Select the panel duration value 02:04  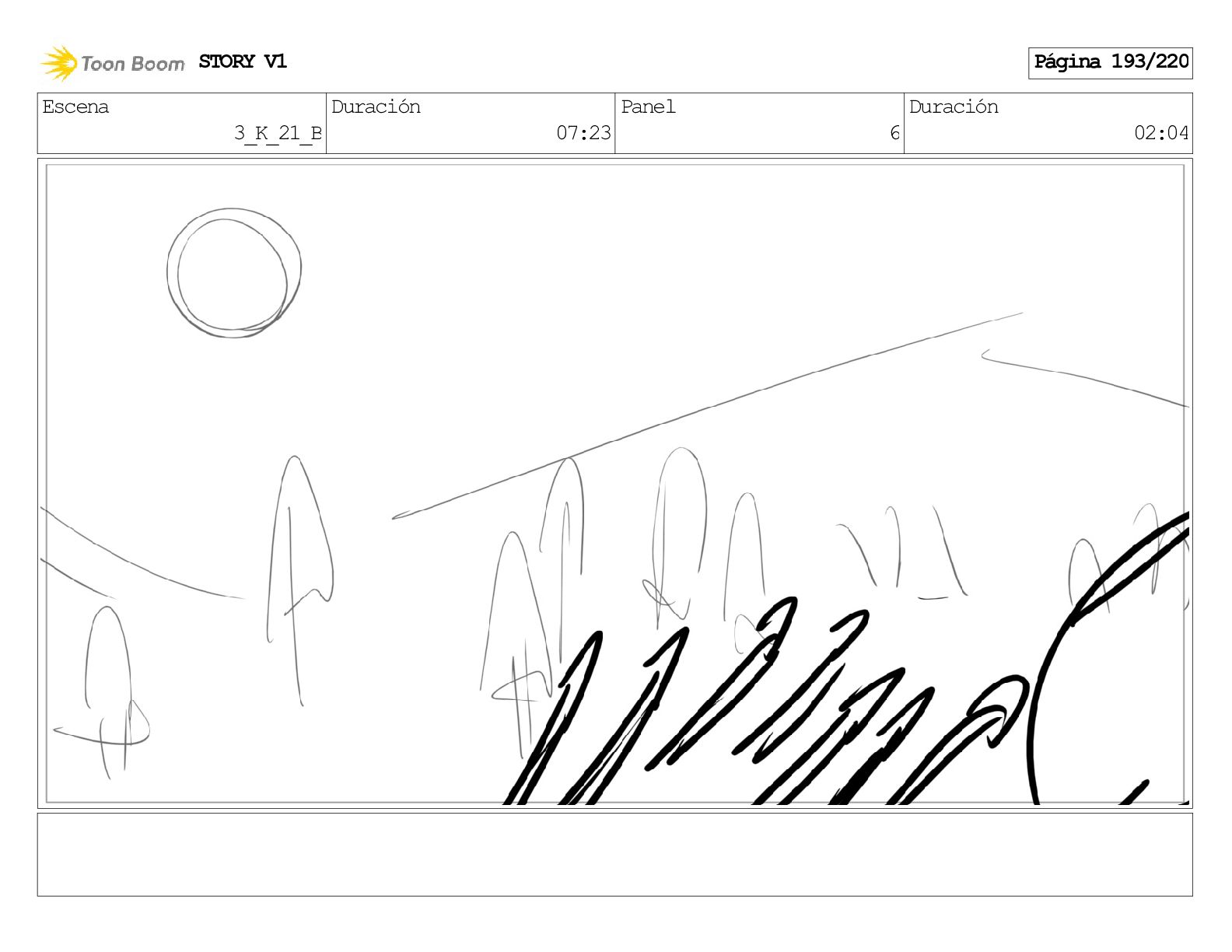point(1161,133)
